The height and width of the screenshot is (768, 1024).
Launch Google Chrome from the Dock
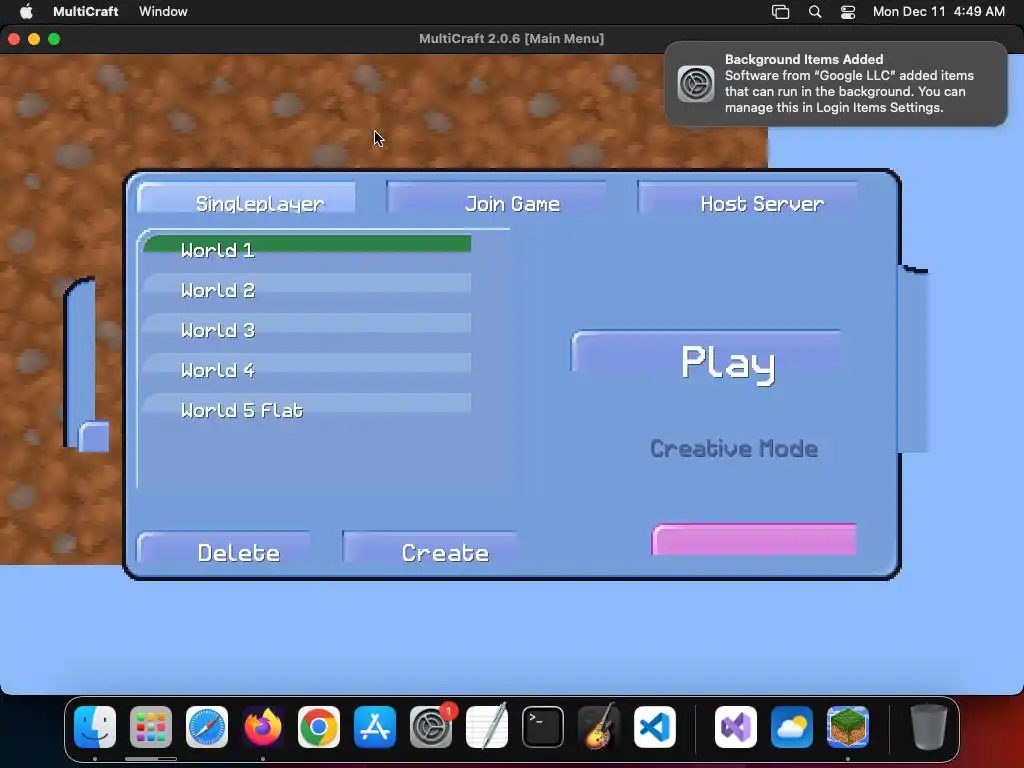pyautogui.click(x=319, y=727)
